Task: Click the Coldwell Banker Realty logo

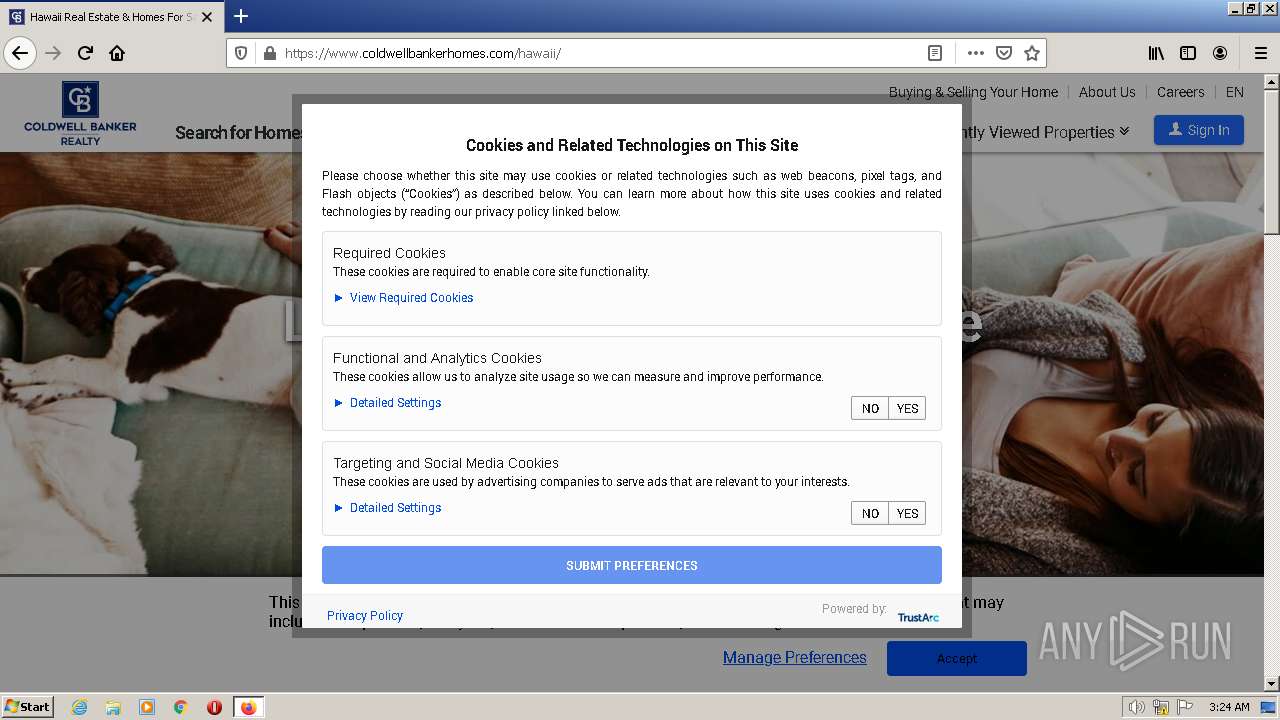Action: 81,114
